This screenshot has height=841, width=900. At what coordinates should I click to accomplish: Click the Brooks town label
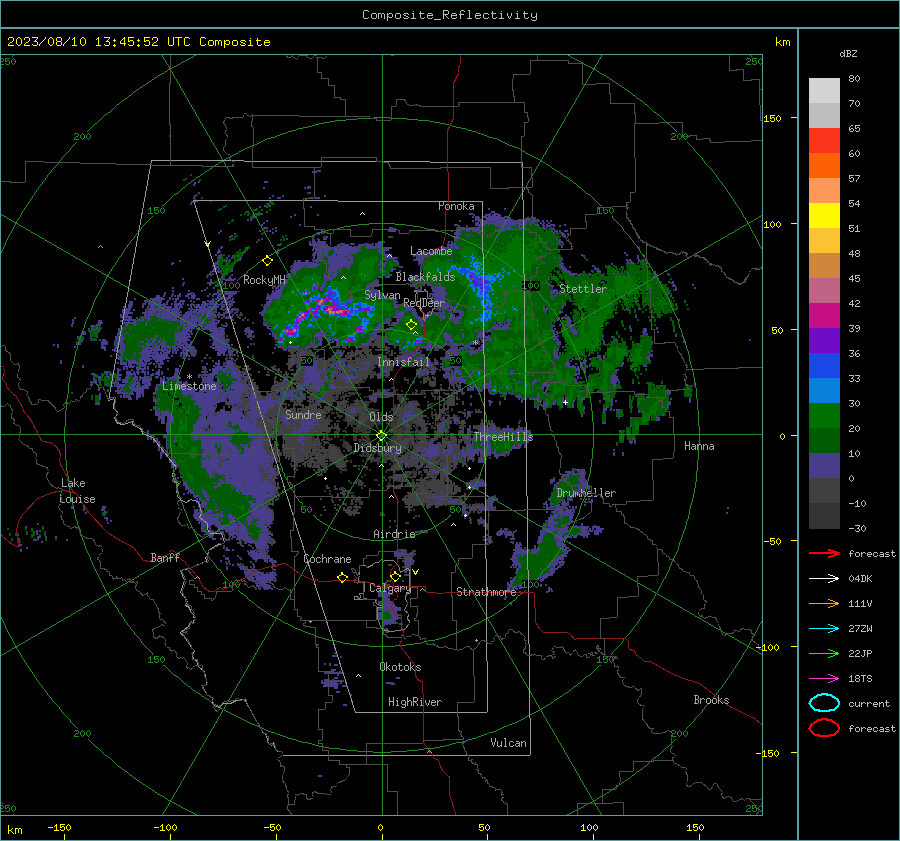[x=711, y=700]
